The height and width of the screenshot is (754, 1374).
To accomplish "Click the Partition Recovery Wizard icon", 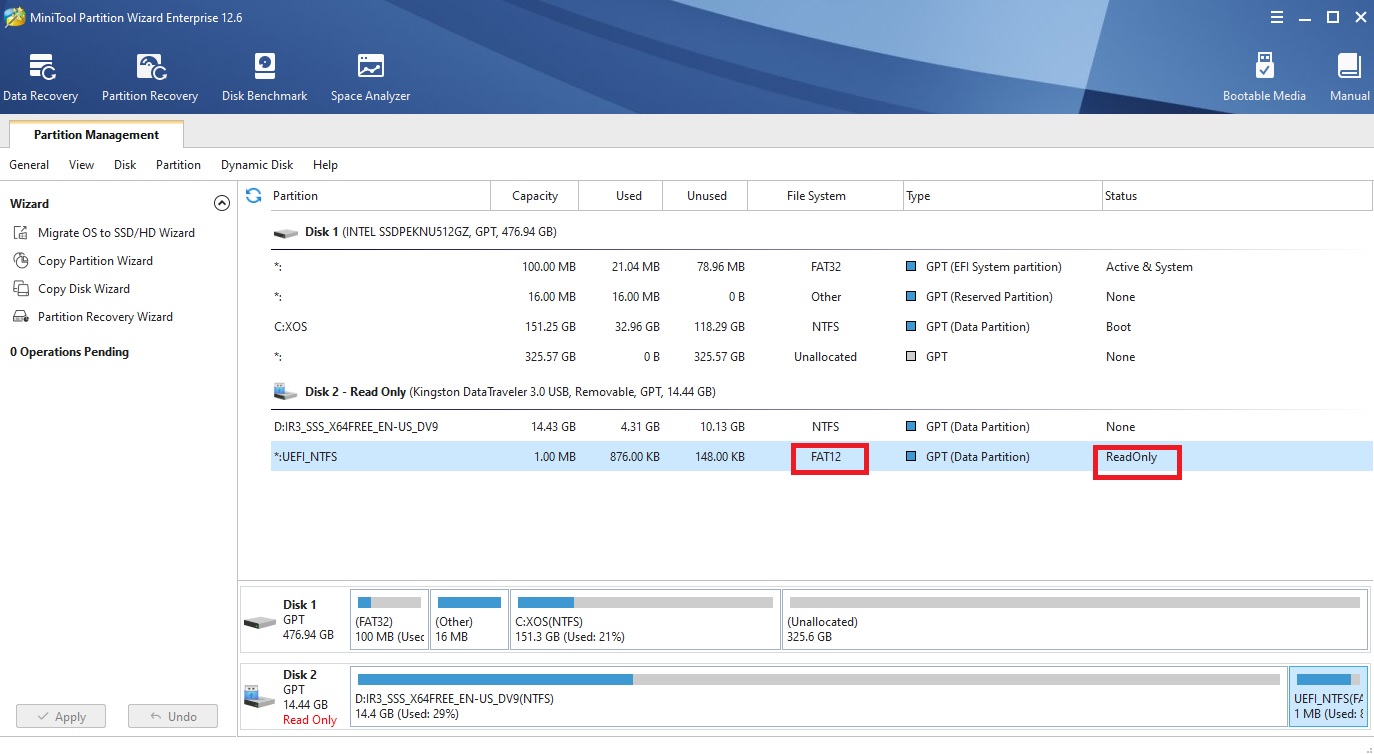I will [x=21, y=317].
